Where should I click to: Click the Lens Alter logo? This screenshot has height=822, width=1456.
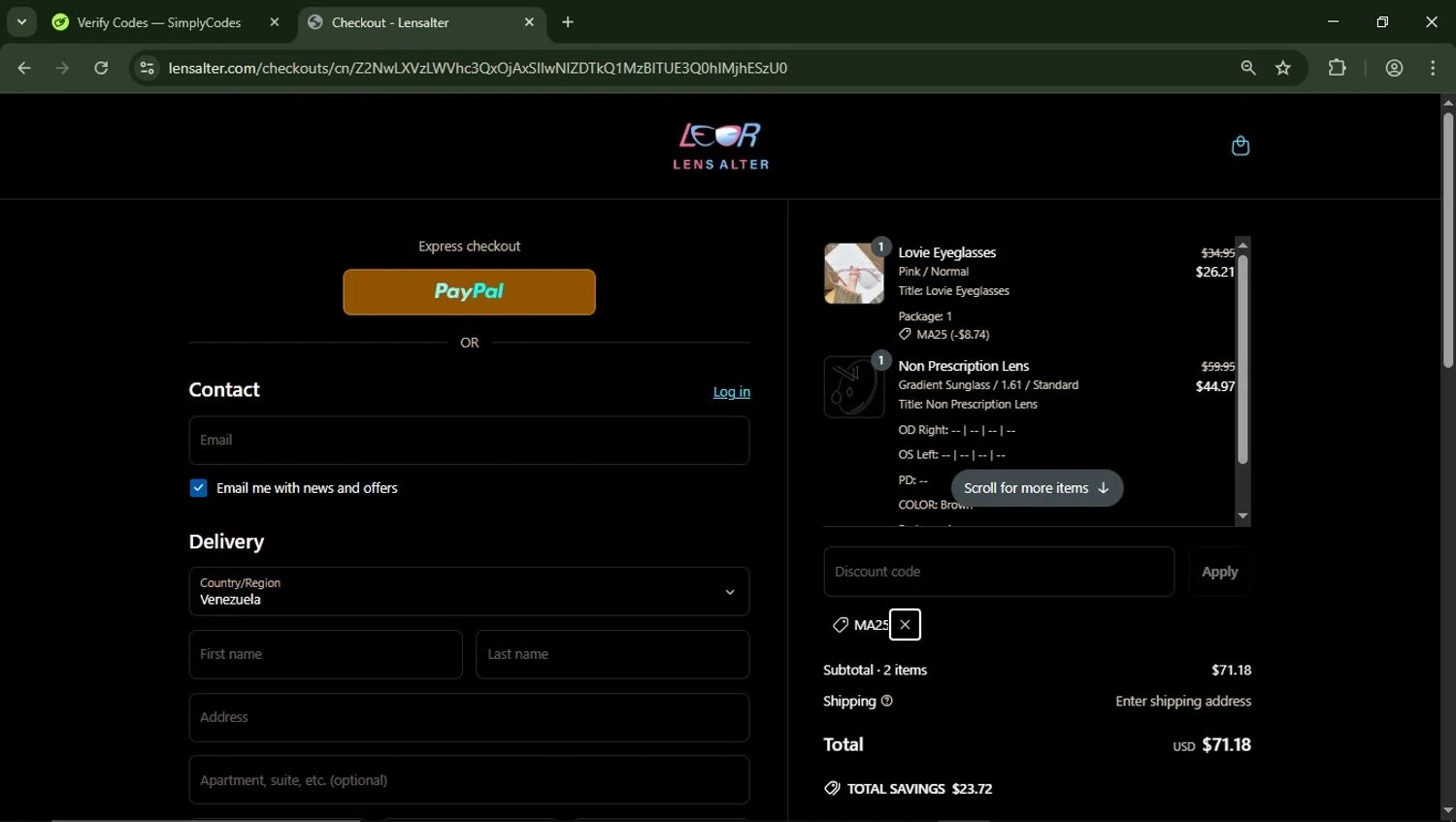click(x=721, y=147)
